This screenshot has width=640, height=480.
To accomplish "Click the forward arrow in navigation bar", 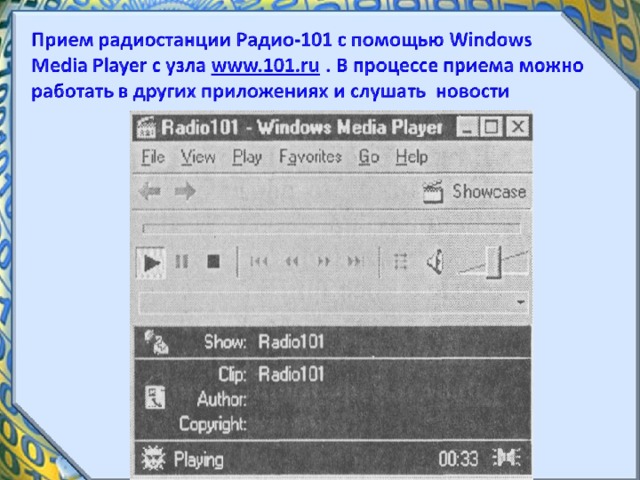I will [x=184, y=191].
